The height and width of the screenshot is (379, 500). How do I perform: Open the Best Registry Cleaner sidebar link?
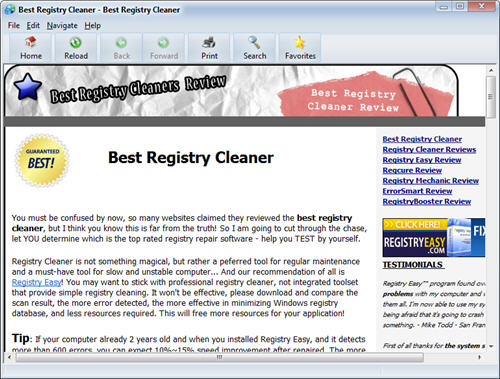[x=422, y=139]
